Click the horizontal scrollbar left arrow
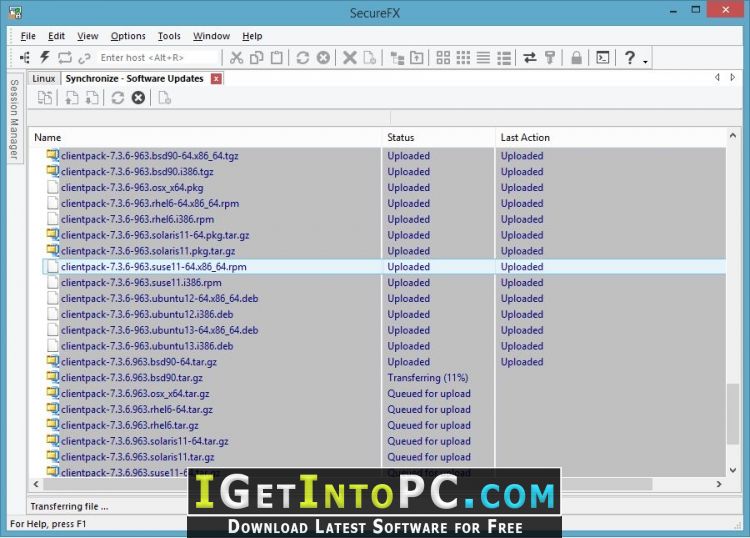This screenshot has width=750, height=538. [36, 484]
